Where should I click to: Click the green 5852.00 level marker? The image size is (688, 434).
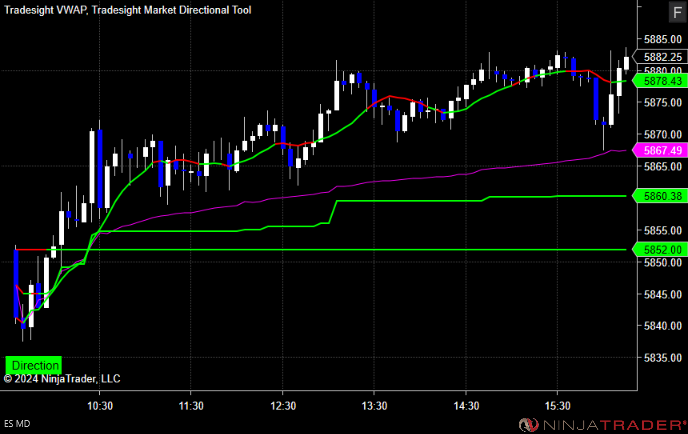pyautogui.click(x=660, y=250)
